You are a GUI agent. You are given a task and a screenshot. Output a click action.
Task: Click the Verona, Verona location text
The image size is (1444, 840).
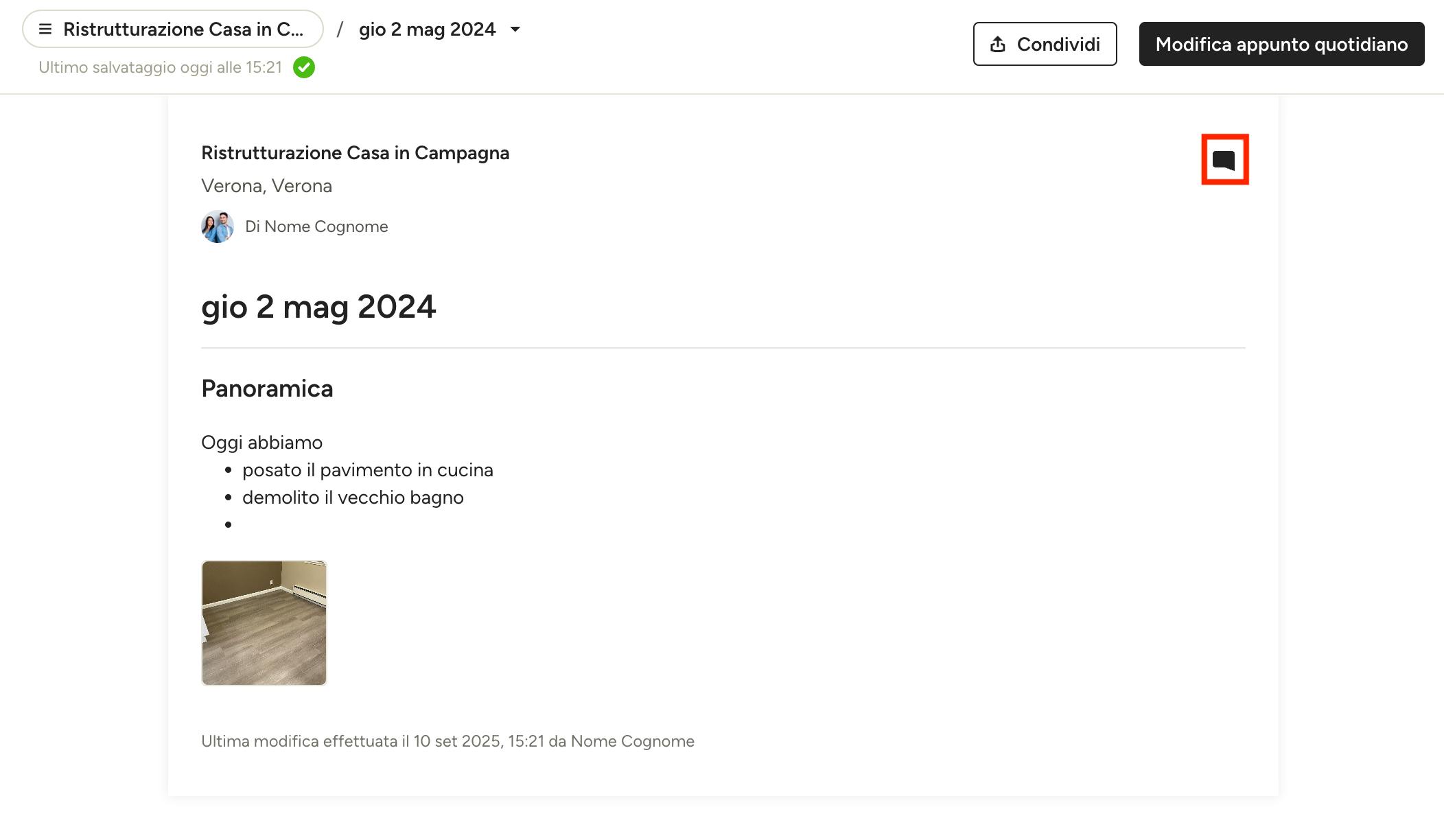(266, 186)
